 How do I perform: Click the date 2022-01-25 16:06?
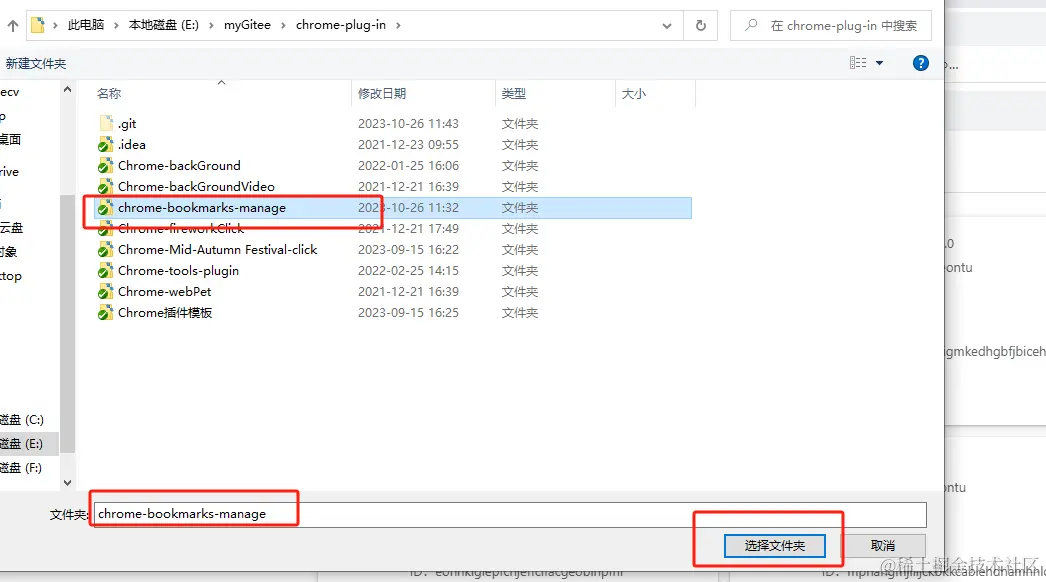pyautogui.click(x=408, y=166)
